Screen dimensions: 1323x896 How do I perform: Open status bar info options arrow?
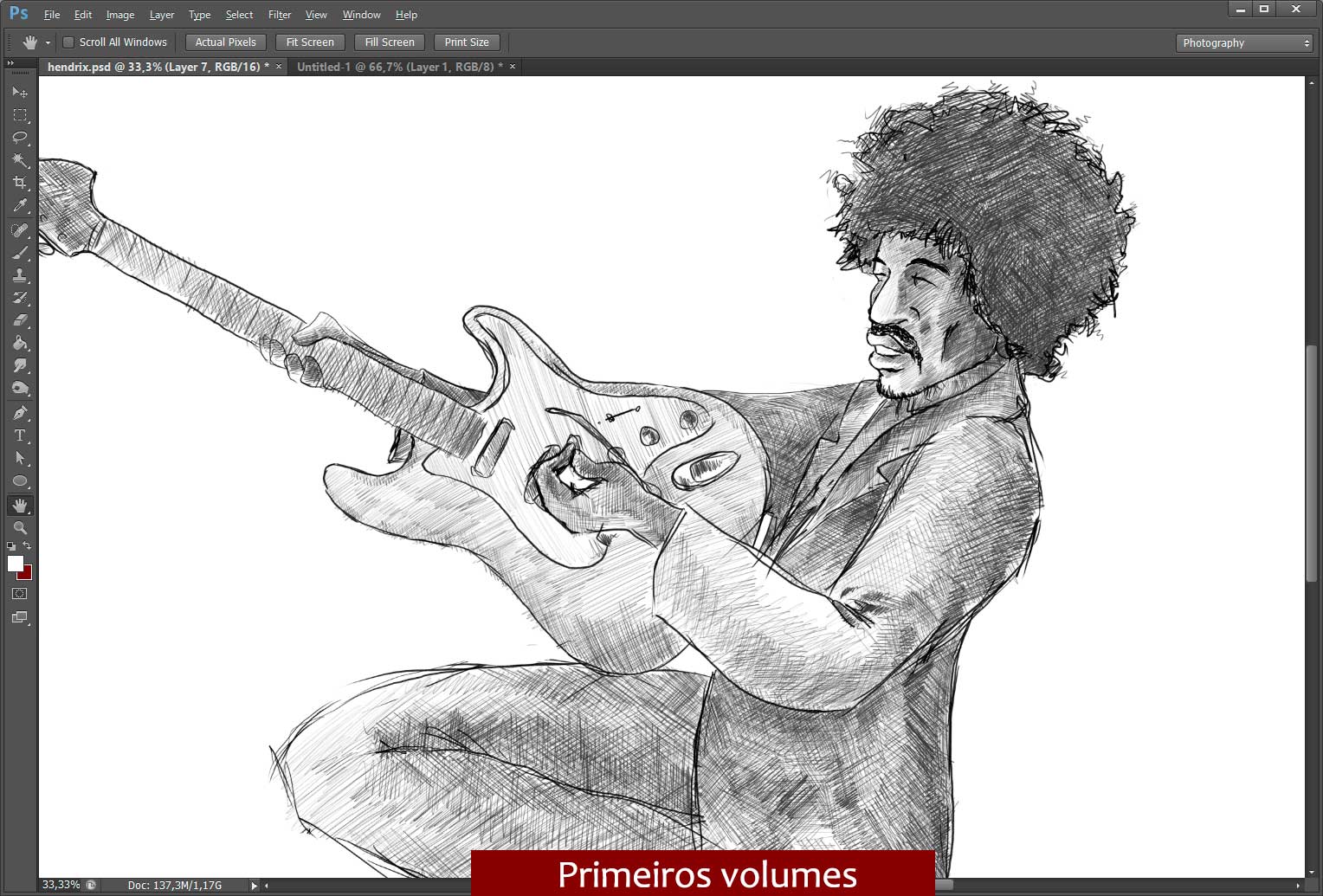point(254,886)
